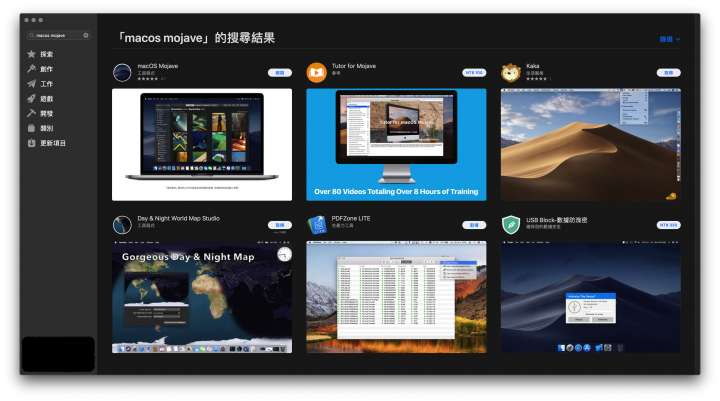Open the Kaka lion app icon
The width and height of the screenshot is (720, 401).
[511, 73]
